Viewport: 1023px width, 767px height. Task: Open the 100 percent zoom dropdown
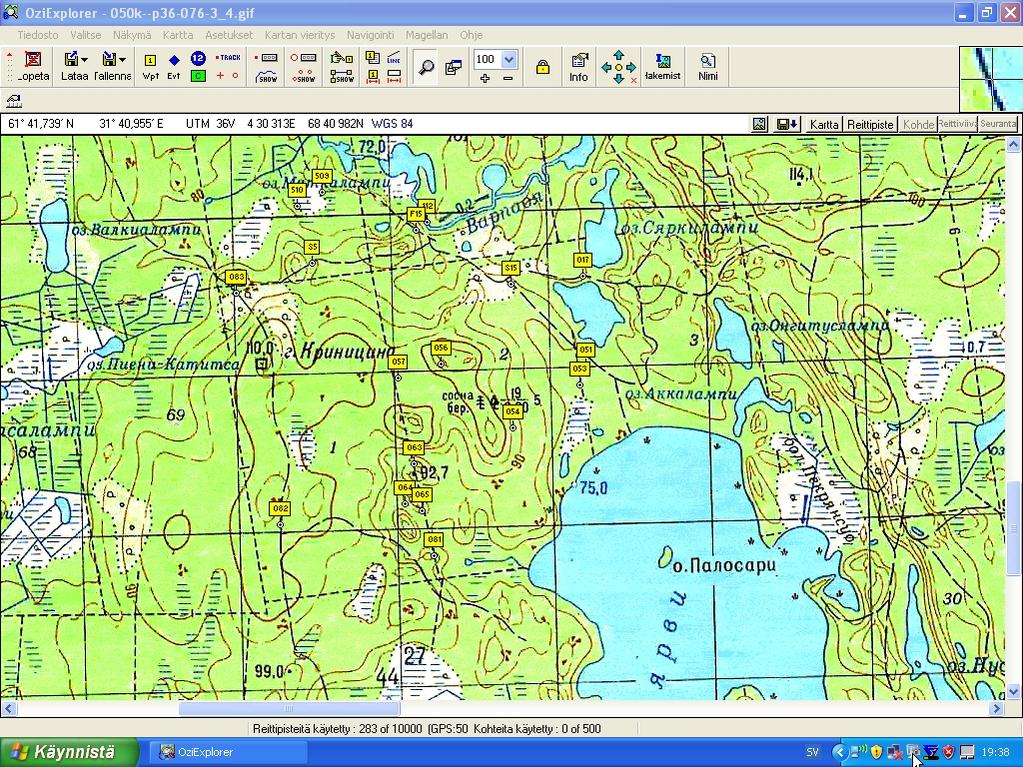coord(509,59)
